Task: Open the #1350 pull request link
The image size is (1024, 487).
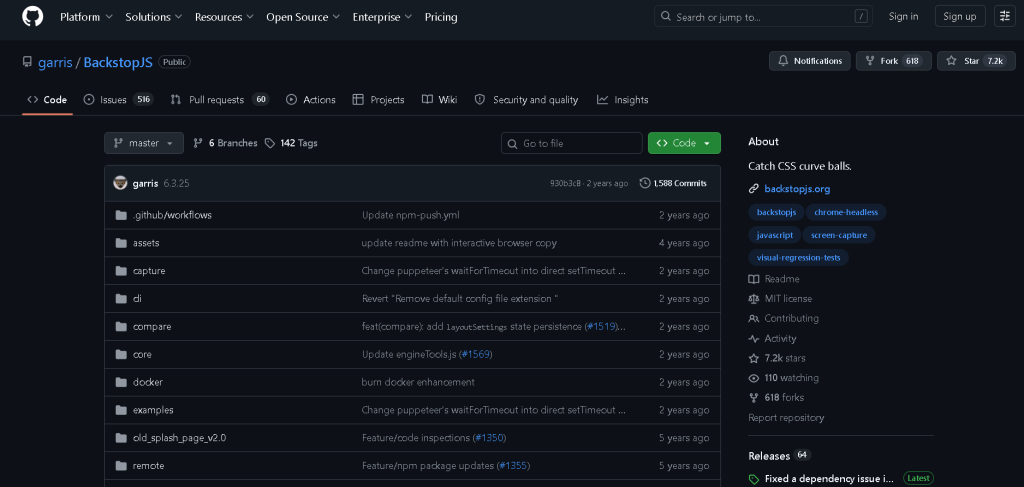Action: 490,438
